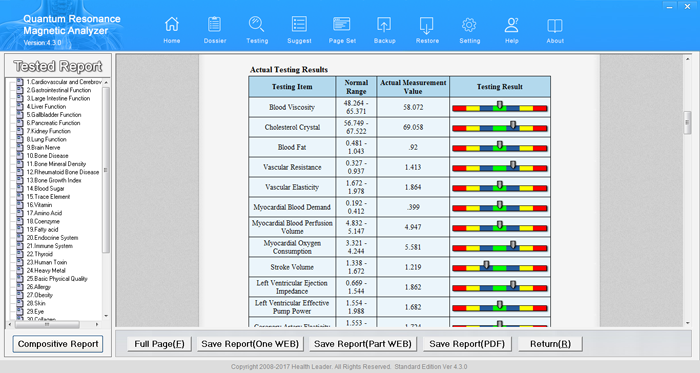This screenshot has width=700, height=373.
Task: Select 11.Bone Mineral Density report
Action: [56, 164]
